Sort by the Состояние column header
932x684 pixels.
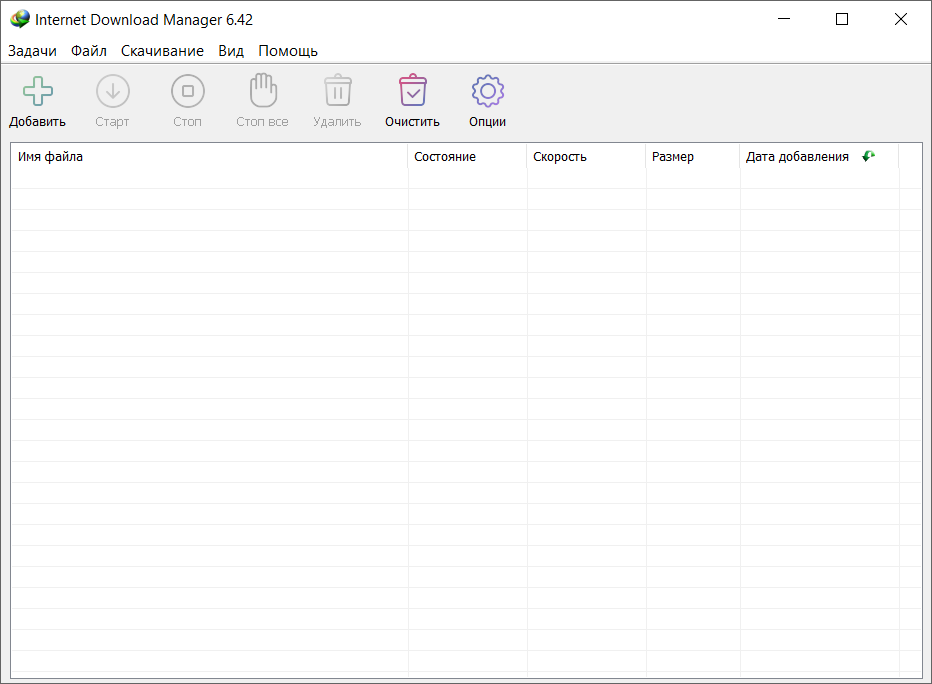[x=444, y=157]
